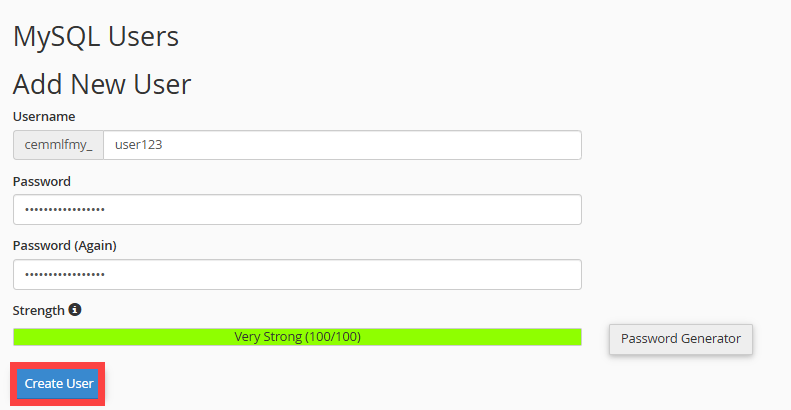The height and width of the screenshot is (410, 791).
Task: Click the masked dots in Password (Again)
Action: coord(65,274)
